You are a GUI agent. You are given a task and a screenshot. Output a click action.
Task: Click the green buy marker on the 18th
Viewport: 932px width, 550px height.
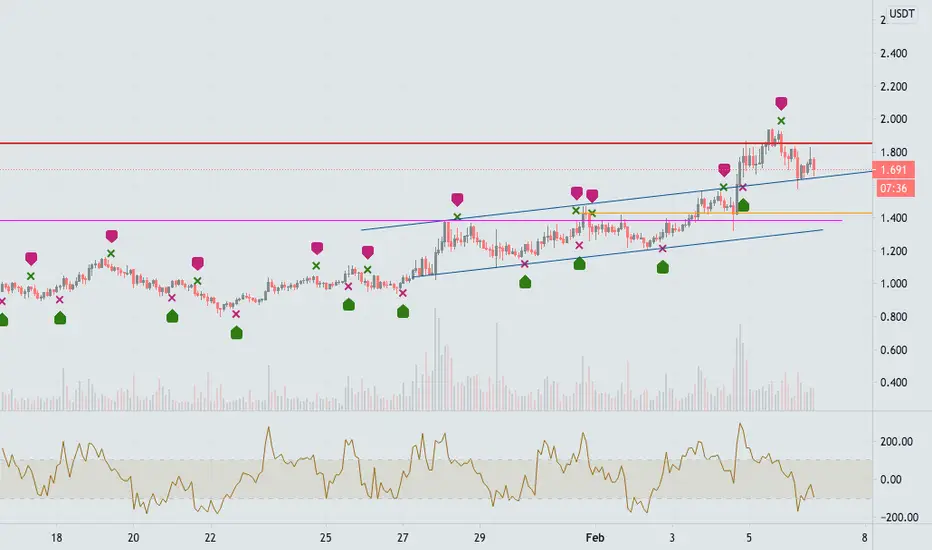(x=59, y=318)
